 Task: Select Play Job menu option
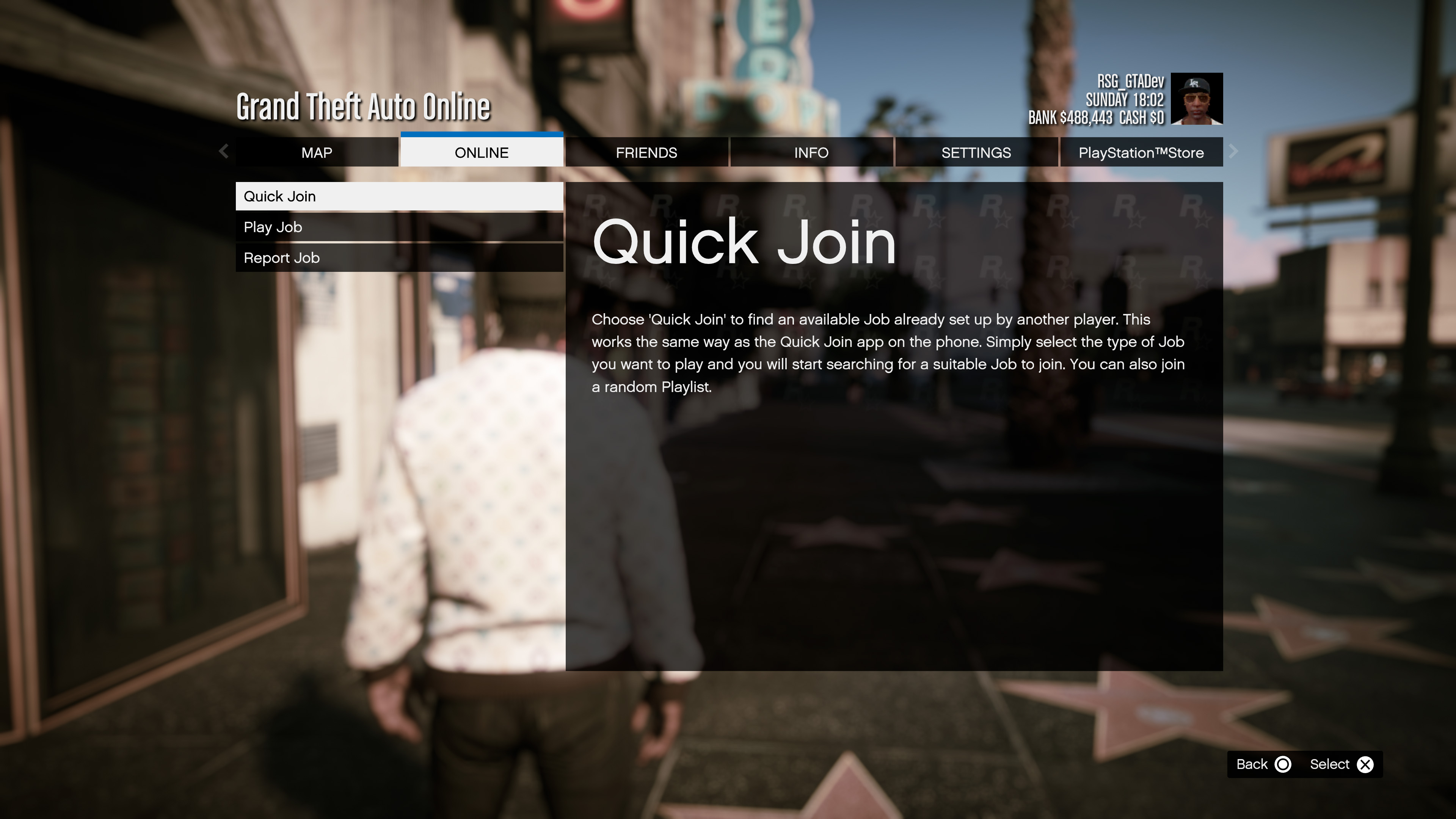click(399, 226)
